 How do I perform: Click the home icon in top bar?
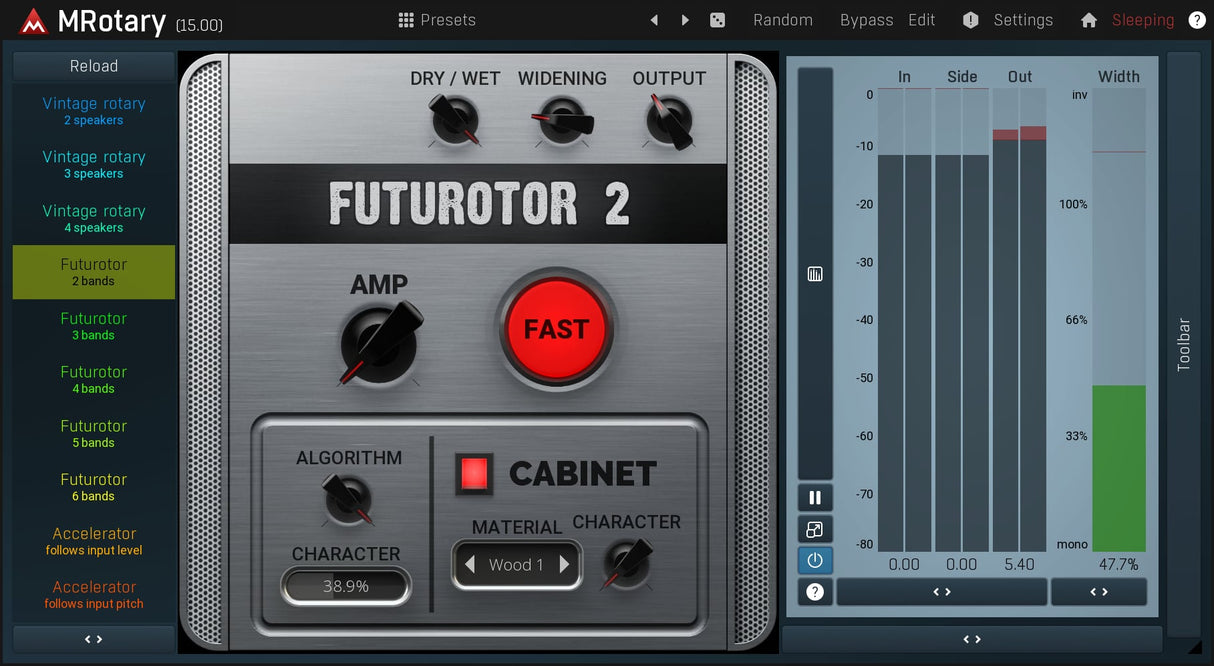point(1089,20)
